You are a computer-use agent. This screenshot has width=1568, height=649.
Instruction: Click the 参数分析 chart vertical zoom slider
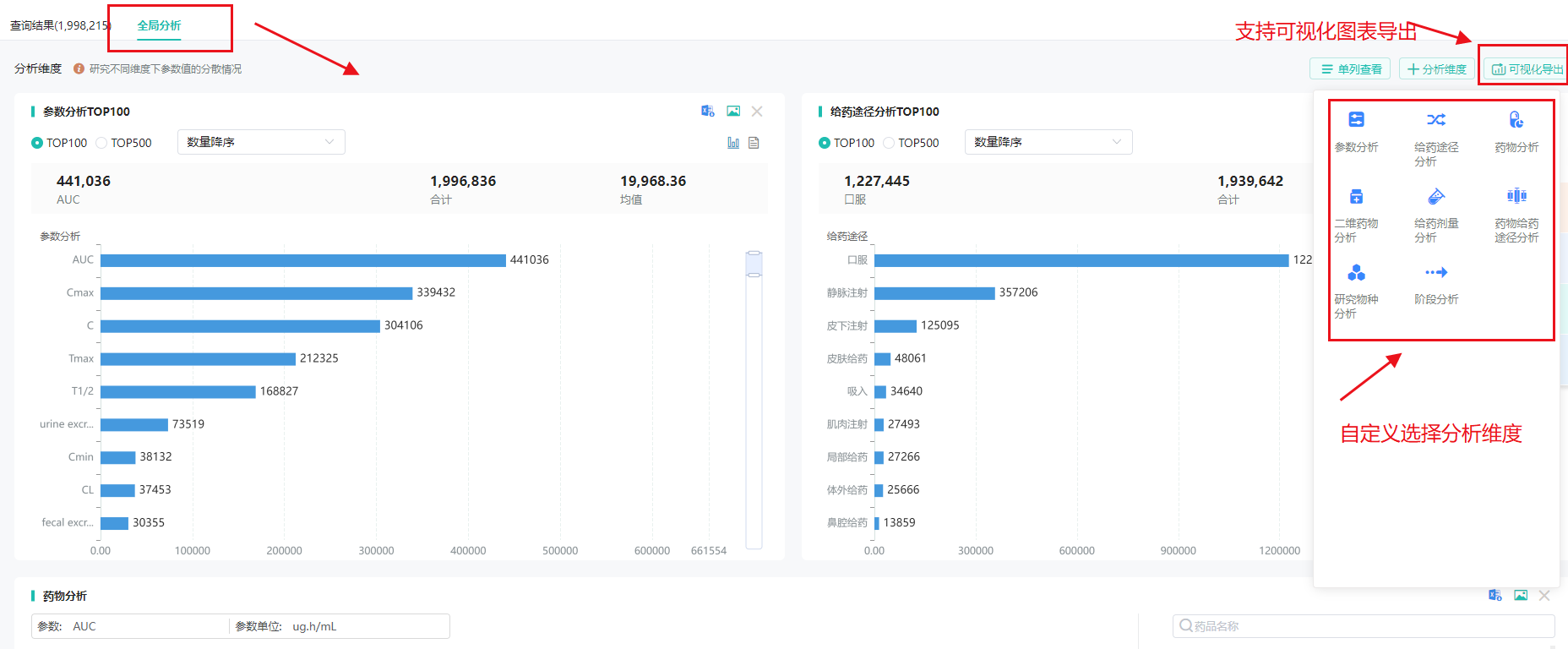[x=754, y=264]
